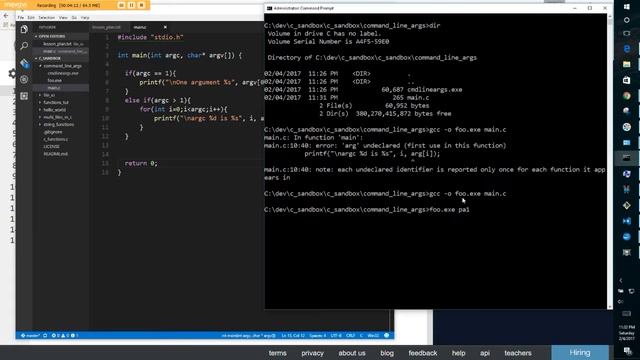
Task: Open the blog footer link
Action: [x=387, y=353]
